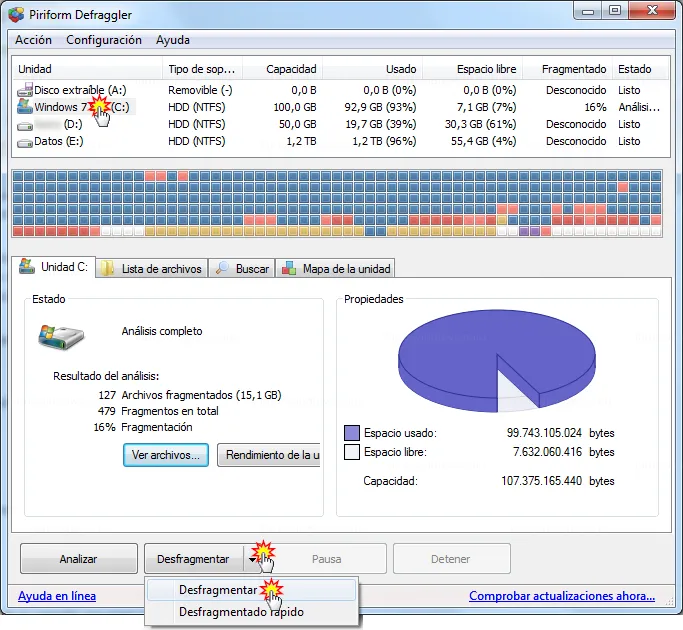
Task: Click the magnifier icon on Buscar tab
Action: [222, 268]
